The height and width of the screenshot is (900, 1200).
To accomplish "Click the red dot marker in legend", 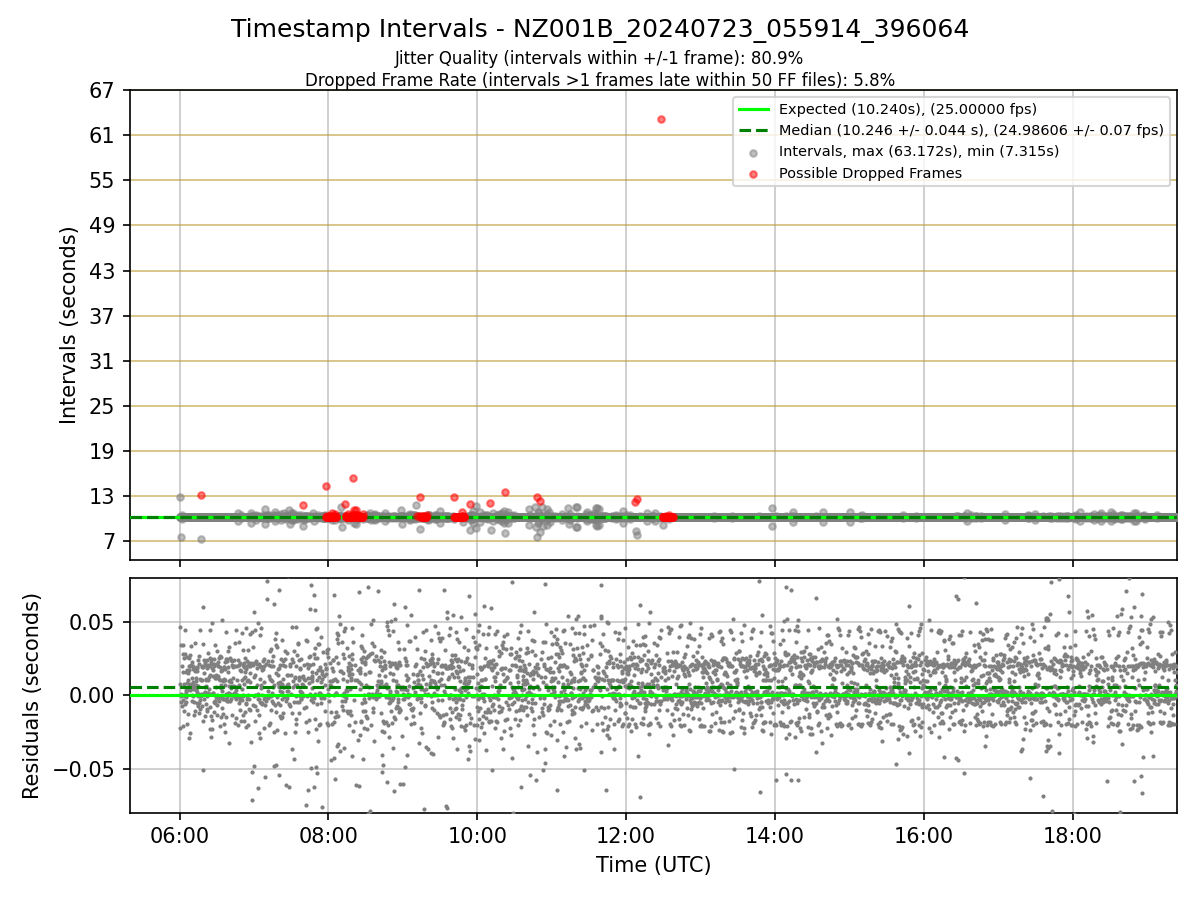I will (x=754, y=174).
